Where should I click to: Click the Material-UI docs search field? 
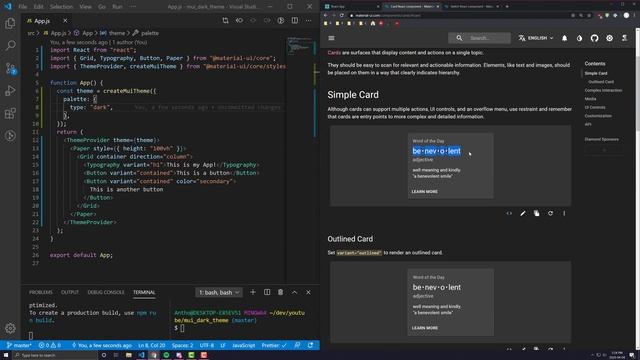pyautogui.click(x=479, y=38)
